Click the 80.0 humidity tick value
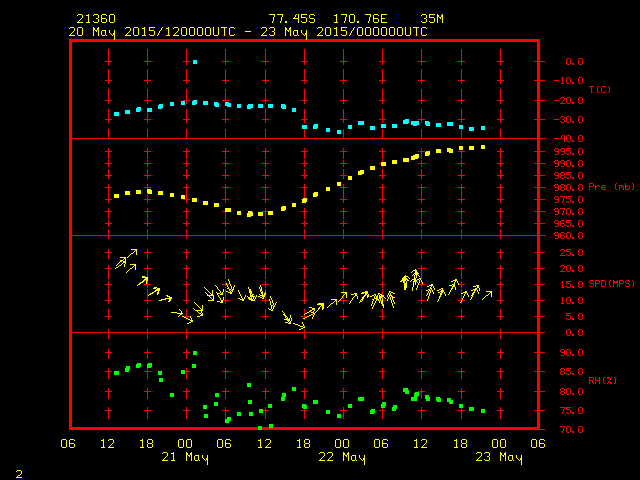Viewport: 640px width, 480px height. pyautogui.click(x=571, y=392)
